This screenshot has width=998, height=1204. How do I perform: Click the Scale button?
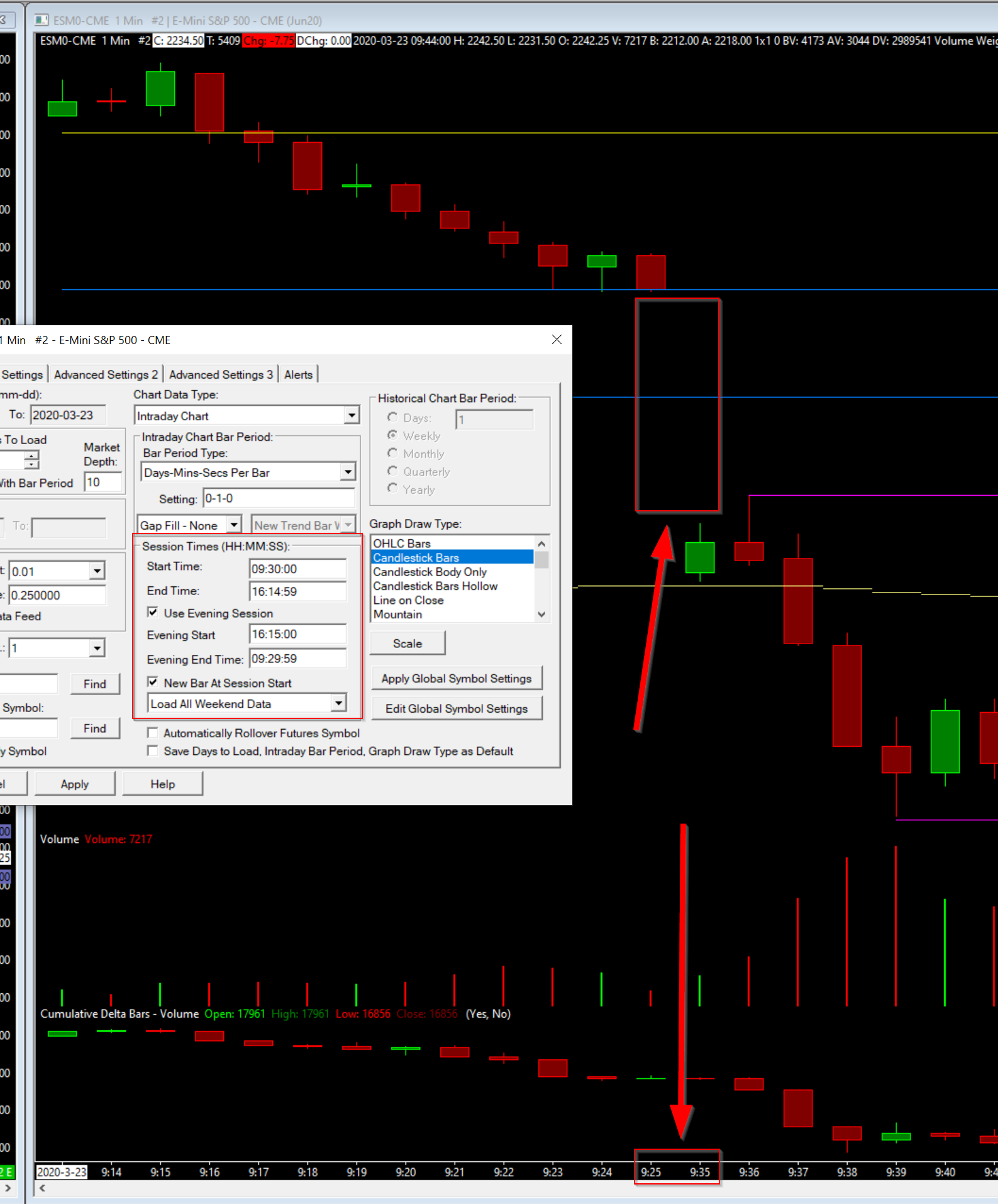[x=408, y=644]
